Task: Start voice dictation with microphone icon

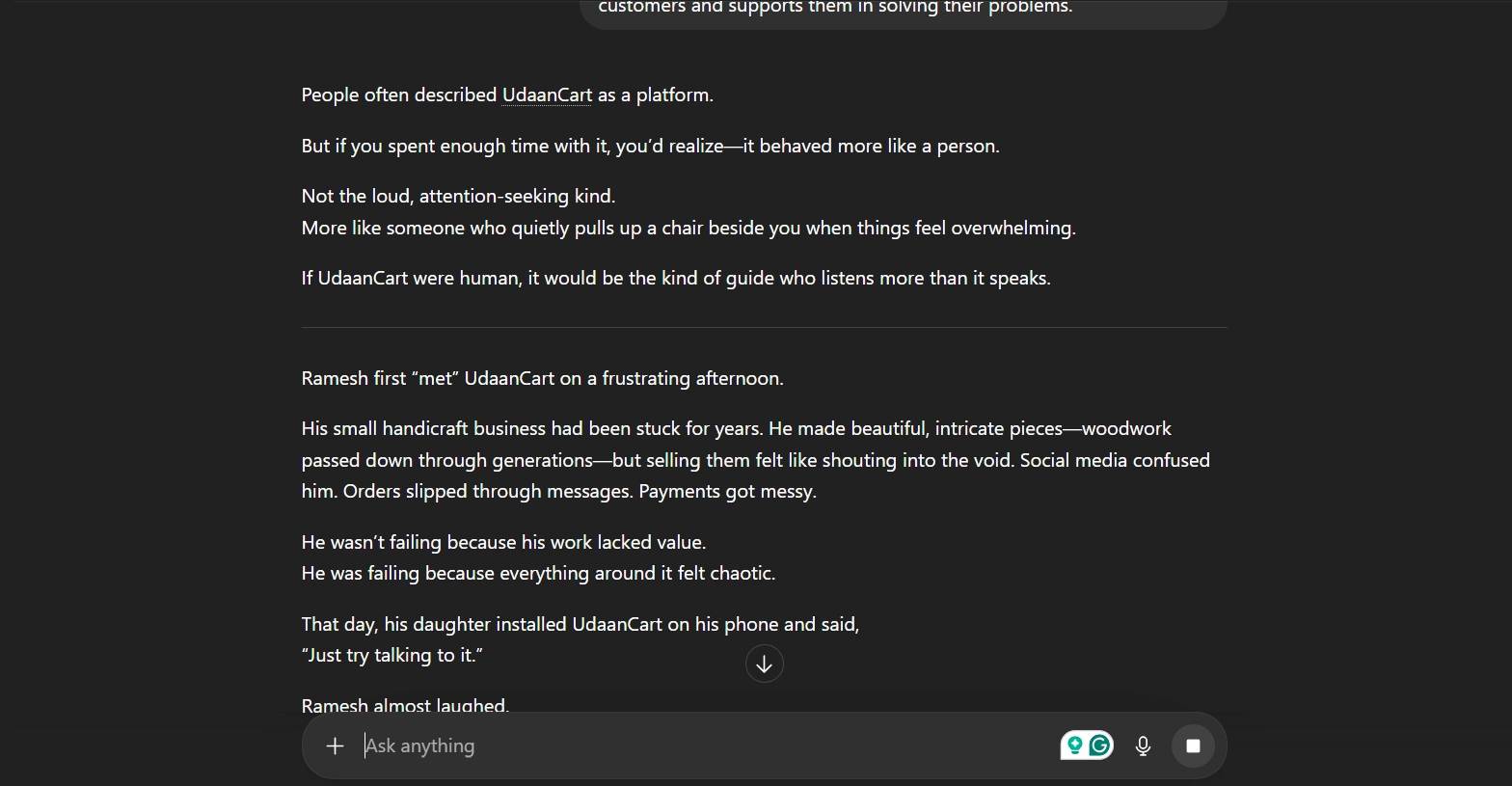Action: [x=1143, y=745]
